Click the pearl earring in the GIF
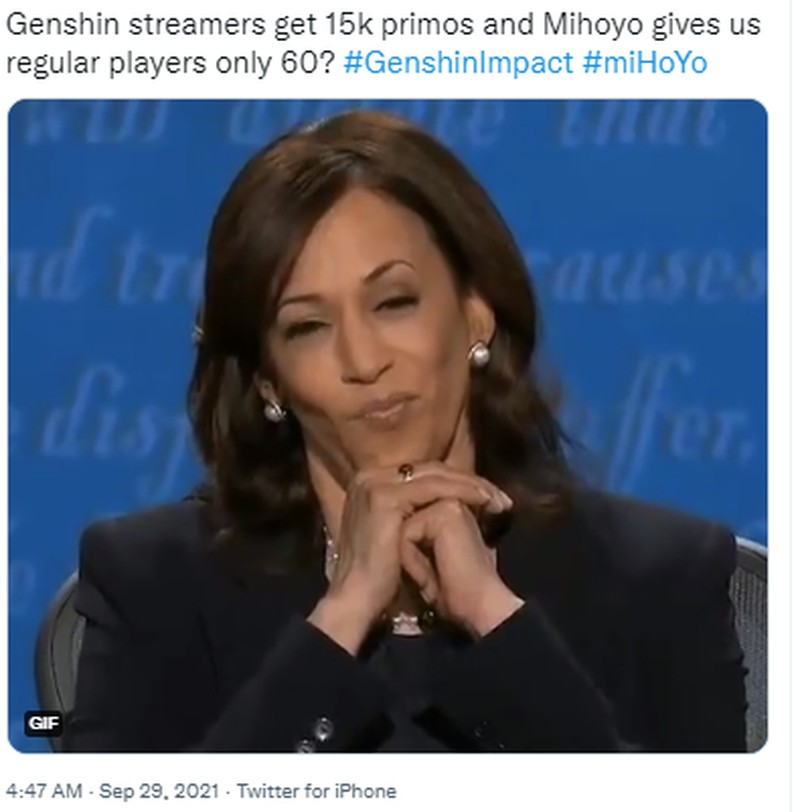 tap(478, 354)
